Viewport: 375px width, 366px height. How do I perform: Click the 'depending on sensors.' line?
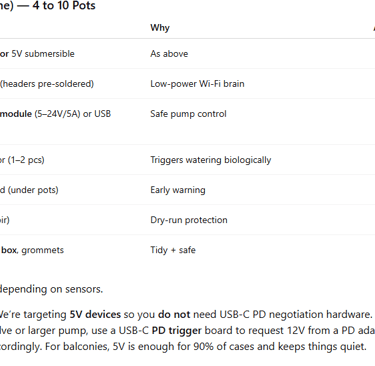pos(51,289)
